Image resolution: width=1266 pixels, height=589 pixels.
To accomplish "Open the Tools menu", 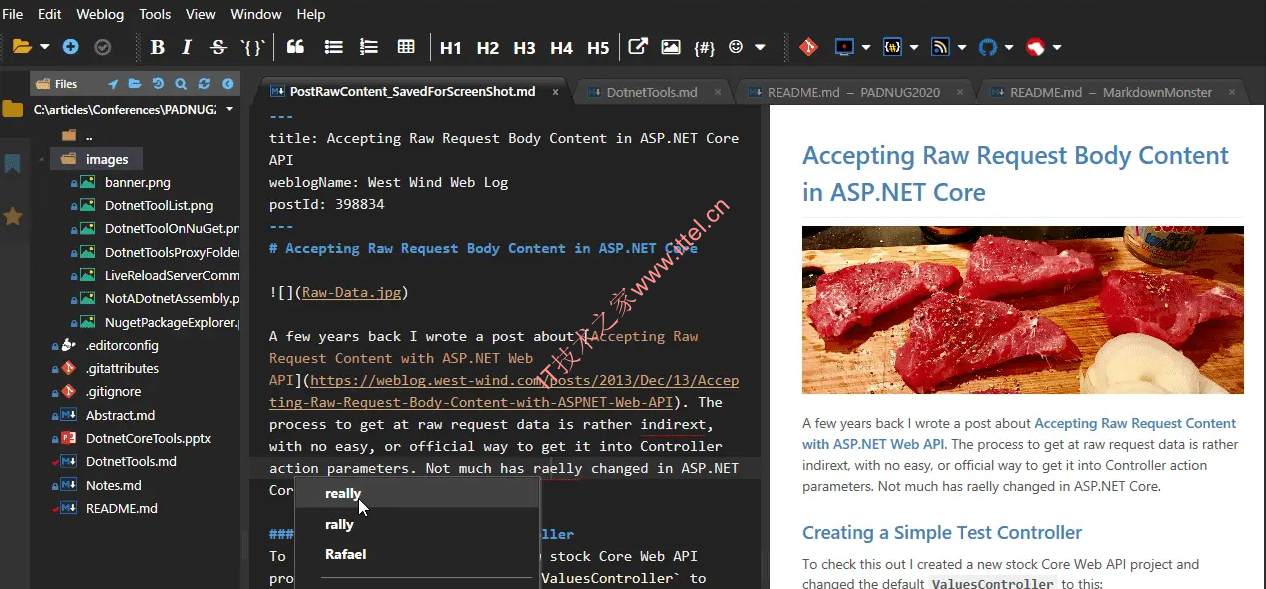I will (x=155, y=14).
